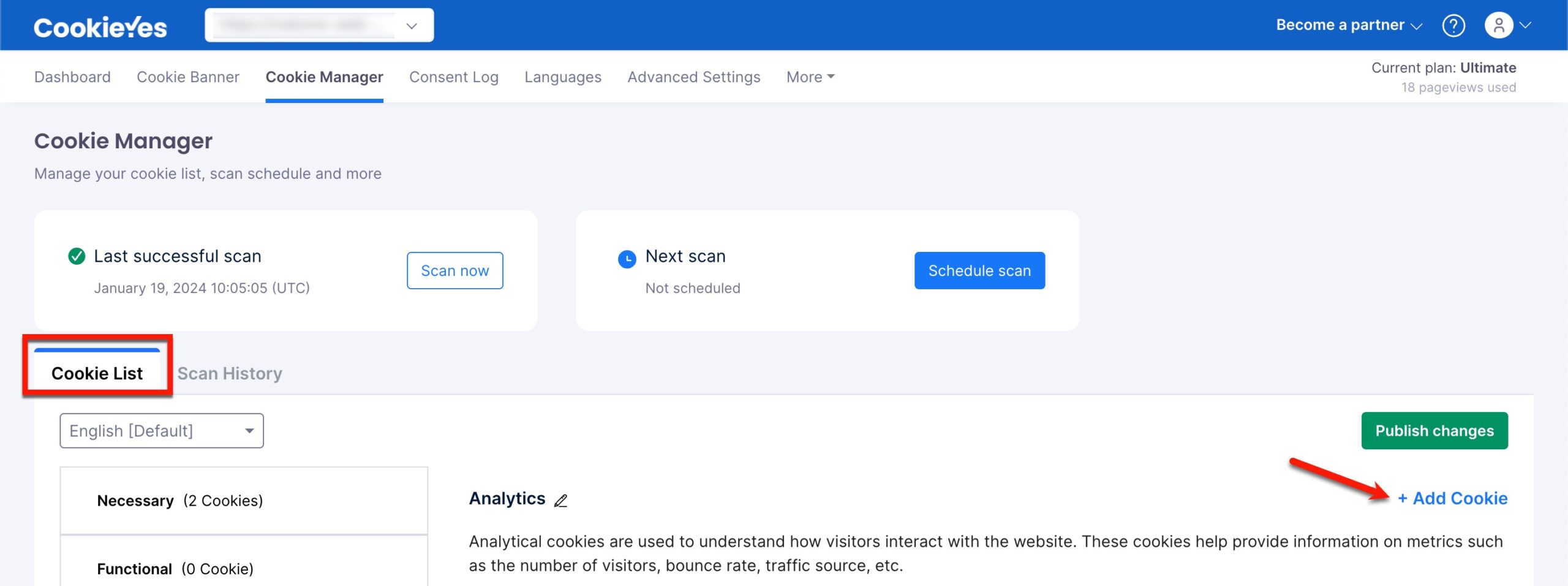Viewport: 1568px width, 586px height.
Task: Expand the More navigation menu
Action: pos(810,77)
